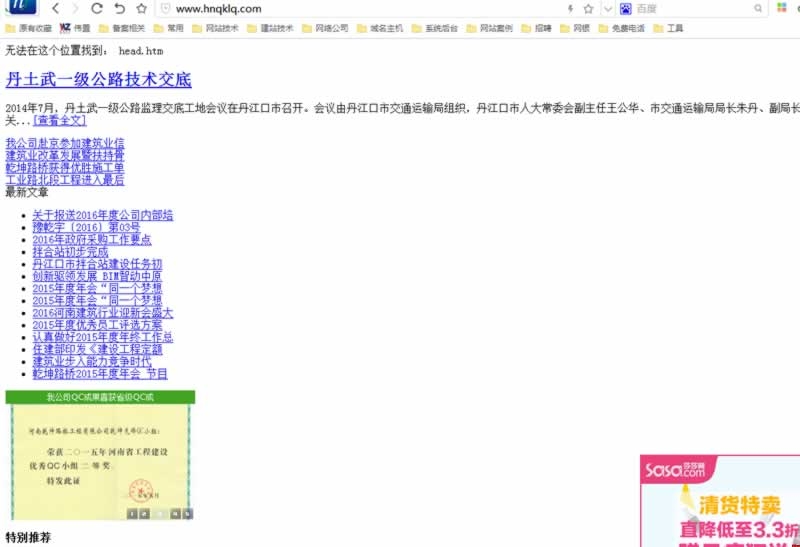Image resolution: width=800 pixels, height=547 pixels.
Task: Open the 域名主机 bookmark folder
Action: point(379,28)
